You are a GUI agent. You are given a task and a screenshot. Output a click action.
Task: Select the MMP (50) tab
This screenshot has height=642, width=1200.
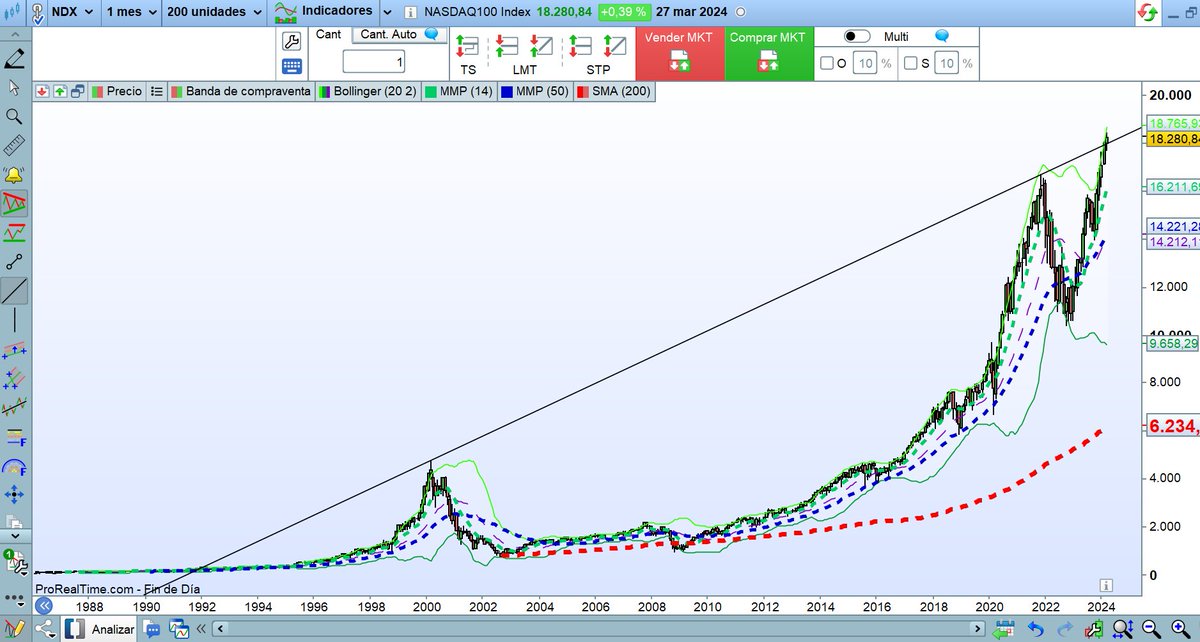pyautogui.click(x=534, y=90)
